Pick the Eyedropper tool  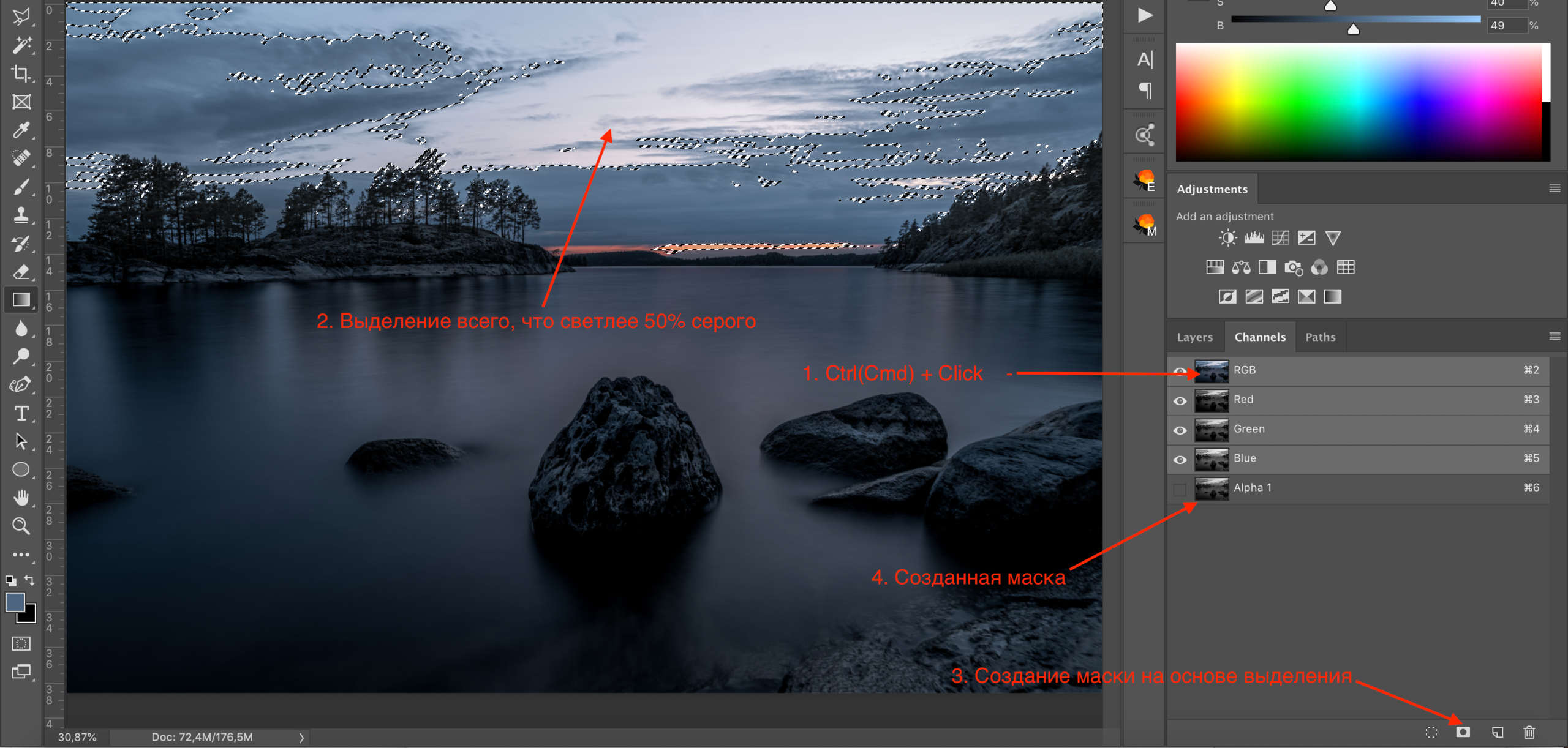point(21,130)
